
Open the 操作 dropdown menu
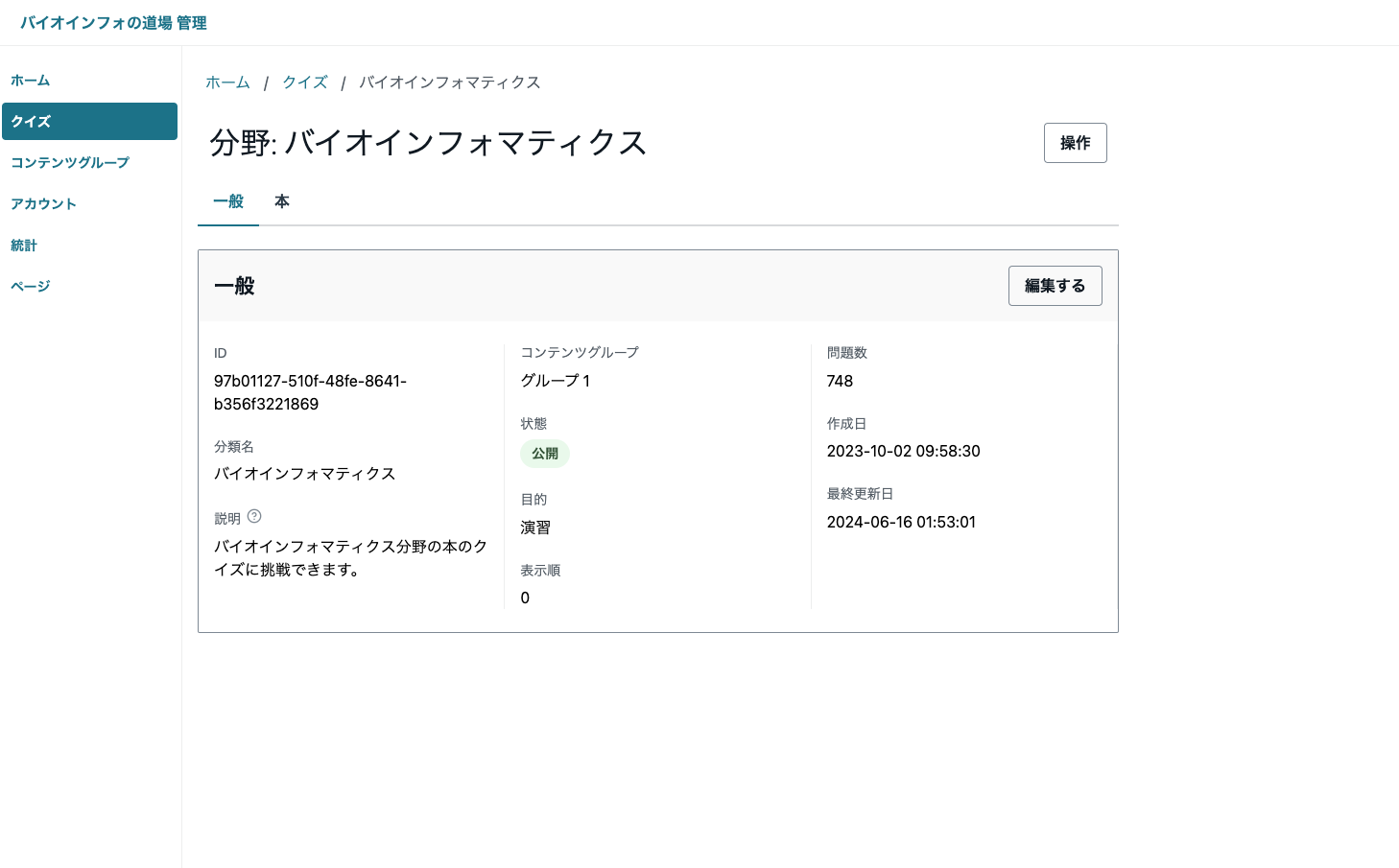(x=1075, y=142)
